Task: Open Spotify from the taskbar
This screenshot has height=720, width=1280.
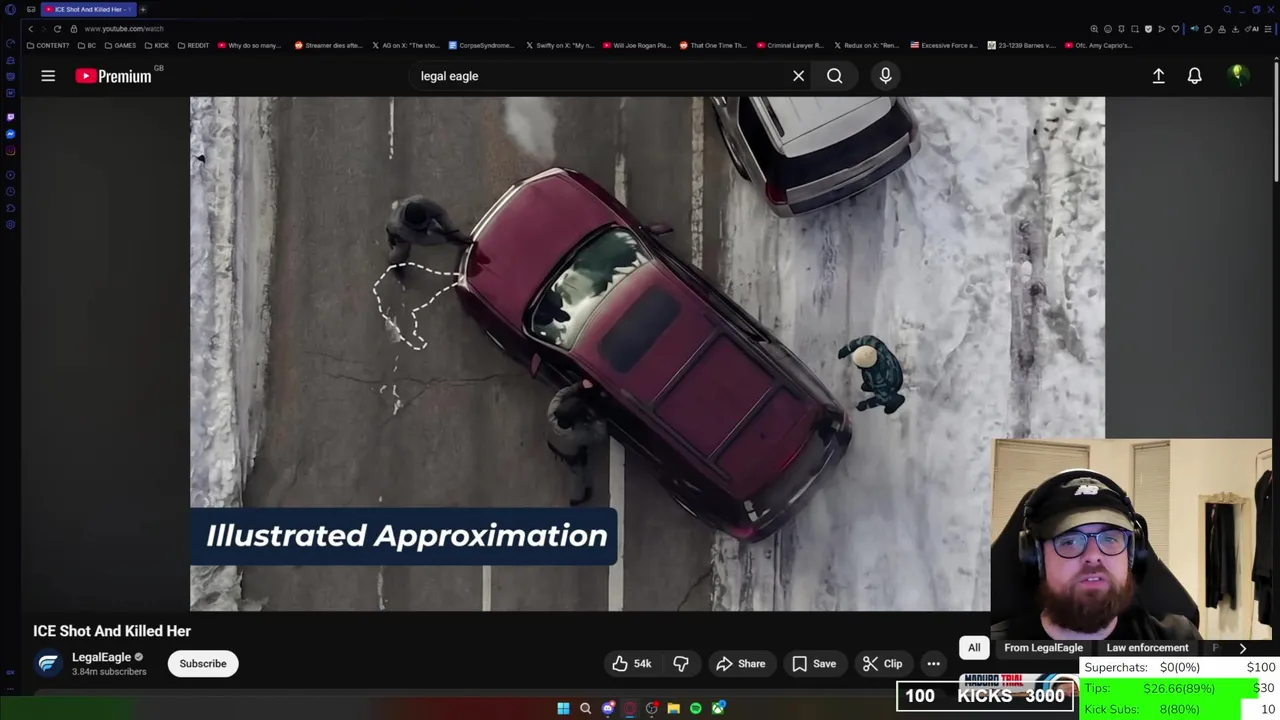Action: pyautogui.click(x=695, y=708)
